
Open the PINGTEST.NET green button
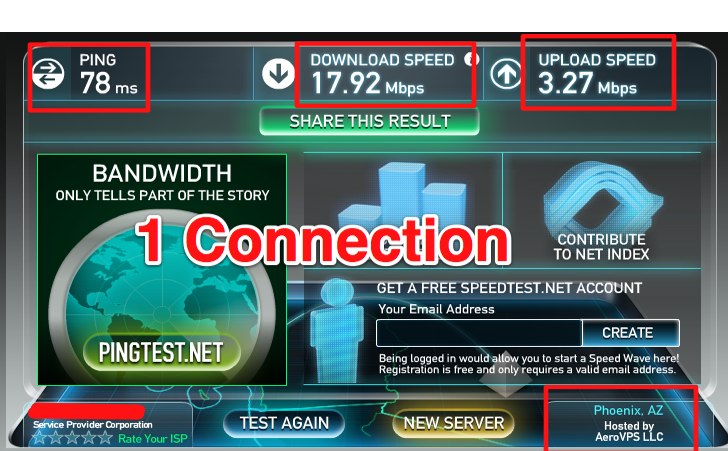[x=162, y=352]
